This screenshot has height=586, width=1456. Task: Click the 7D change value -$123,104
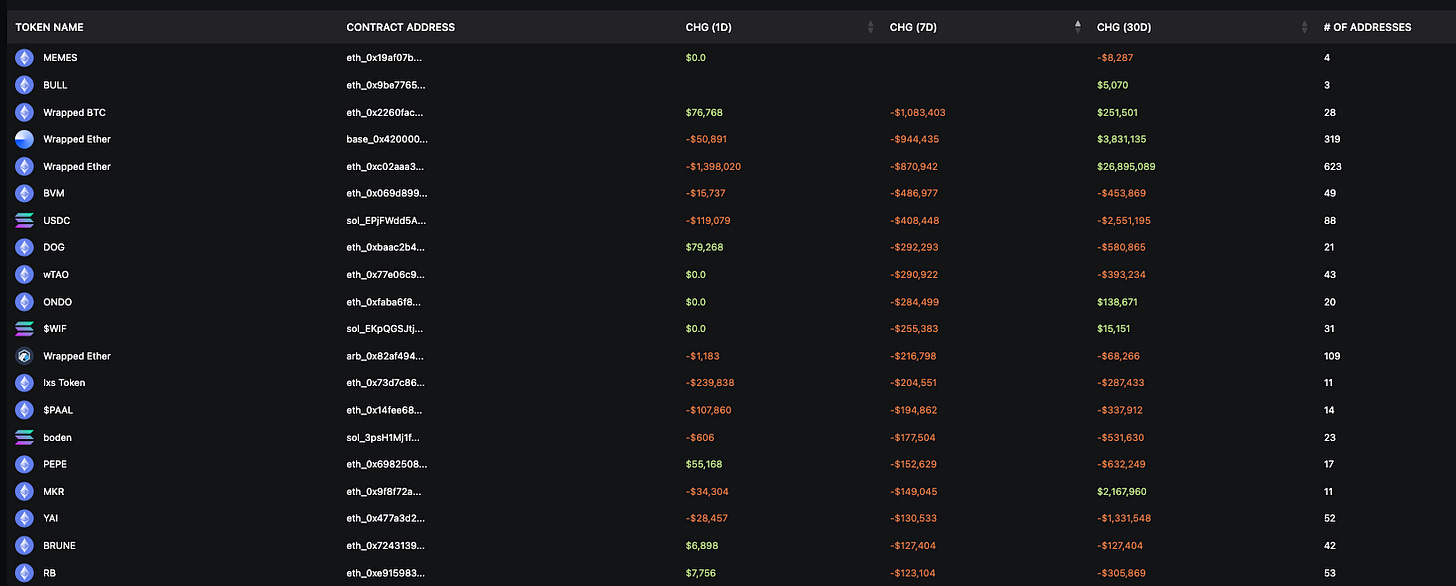click(x=913, y=573)
